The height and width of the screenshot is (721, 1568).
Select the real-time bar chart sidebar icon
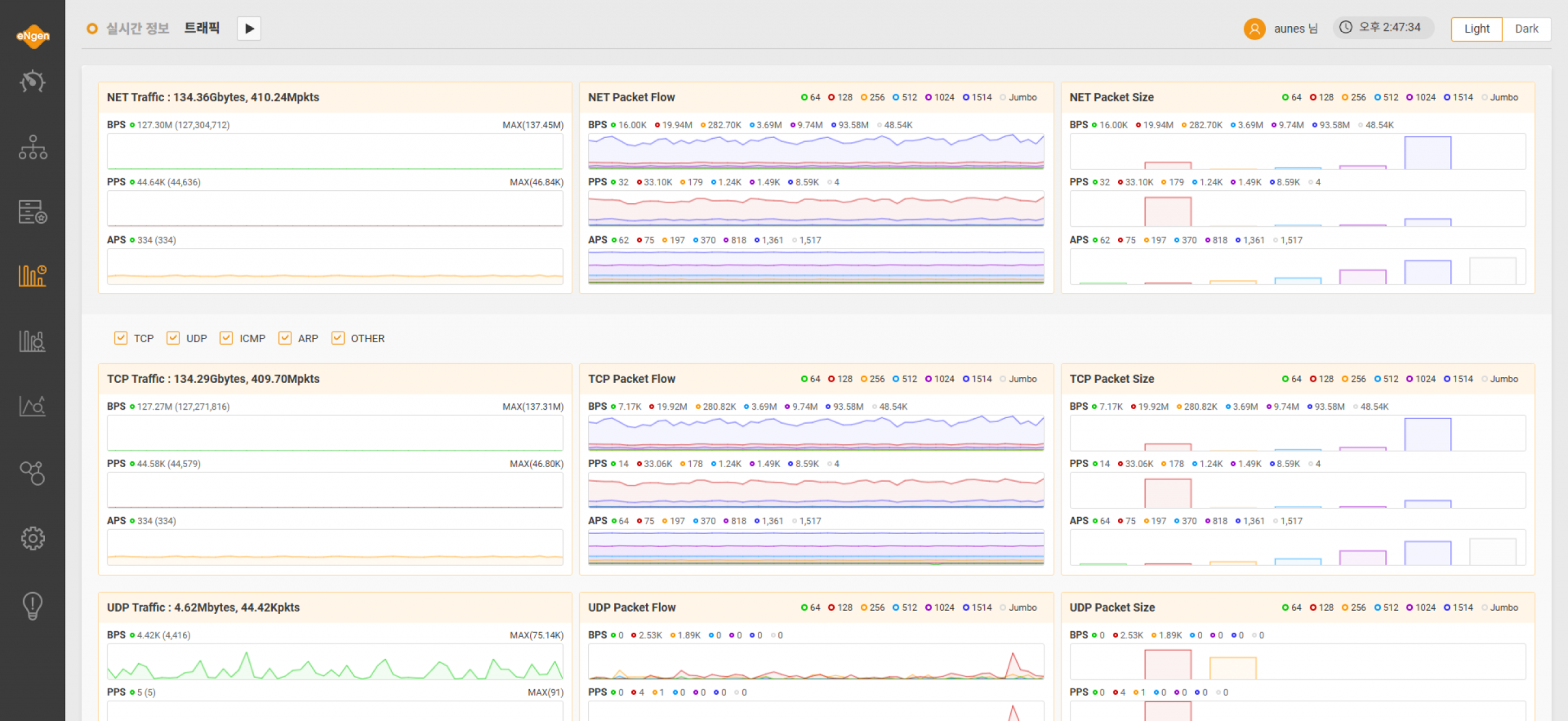tap(33, 275)
